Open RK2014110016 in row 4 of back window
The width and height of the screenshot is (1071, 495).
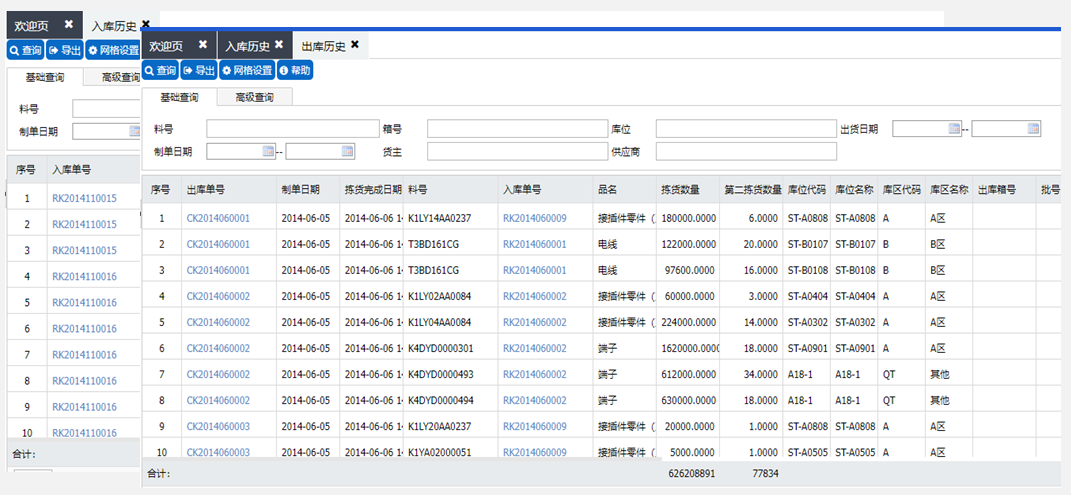(x=84, y=277)
